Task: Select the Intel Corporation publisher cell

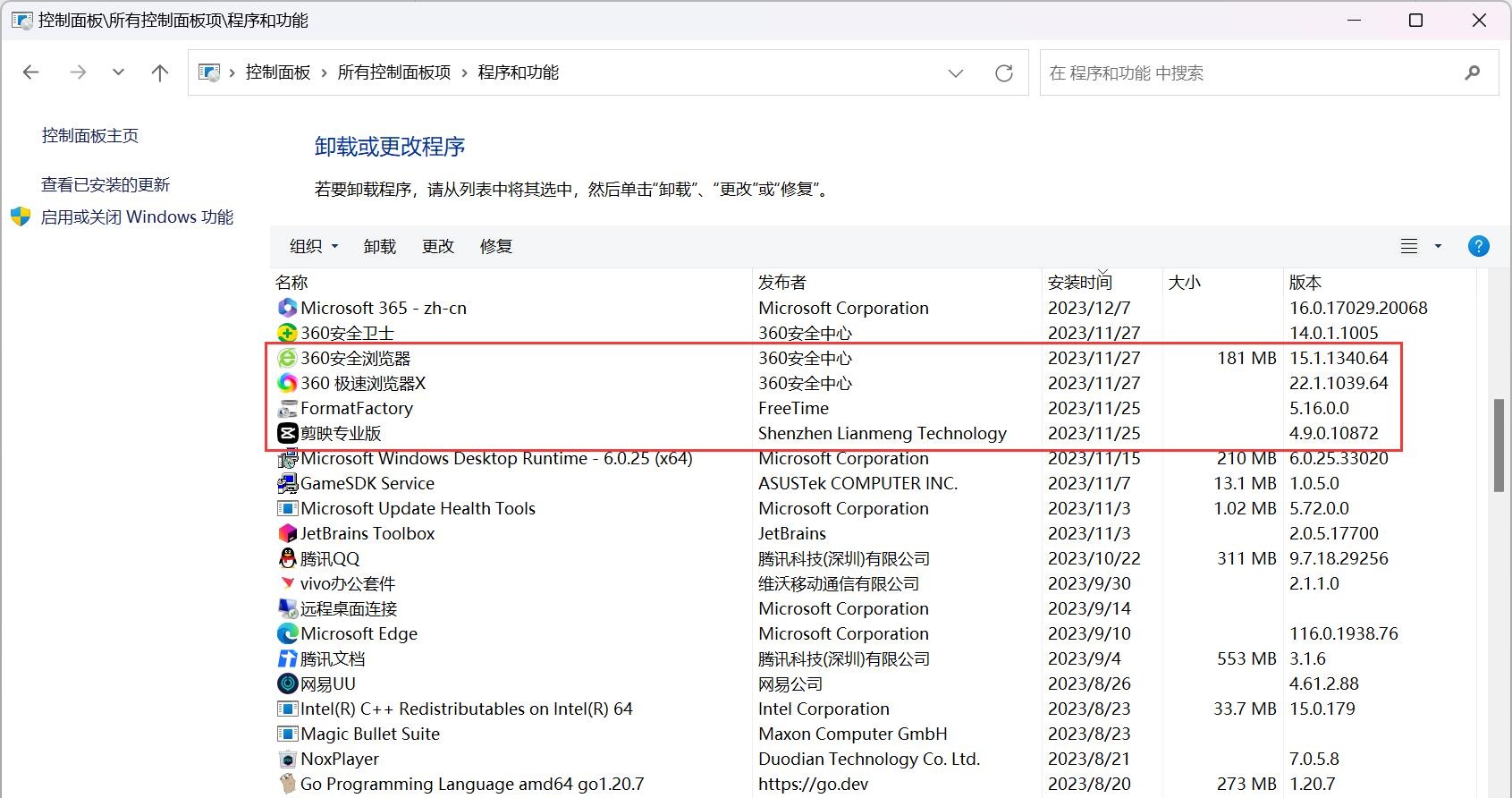Action: click(x=824, y=709)
